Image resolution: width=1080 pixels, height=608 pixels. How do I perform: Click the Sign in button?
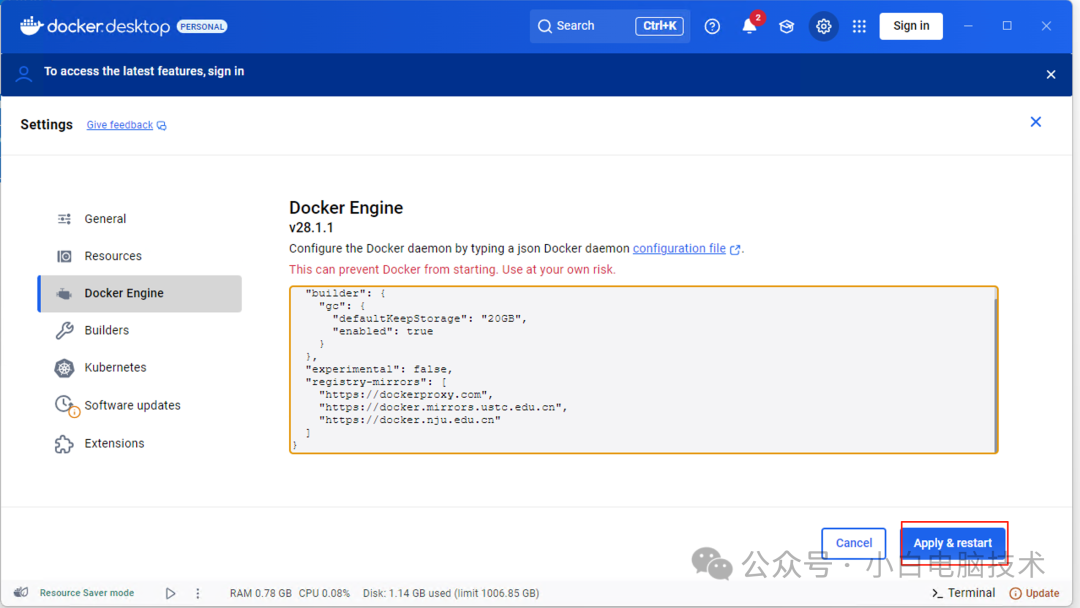click(911, 26)
